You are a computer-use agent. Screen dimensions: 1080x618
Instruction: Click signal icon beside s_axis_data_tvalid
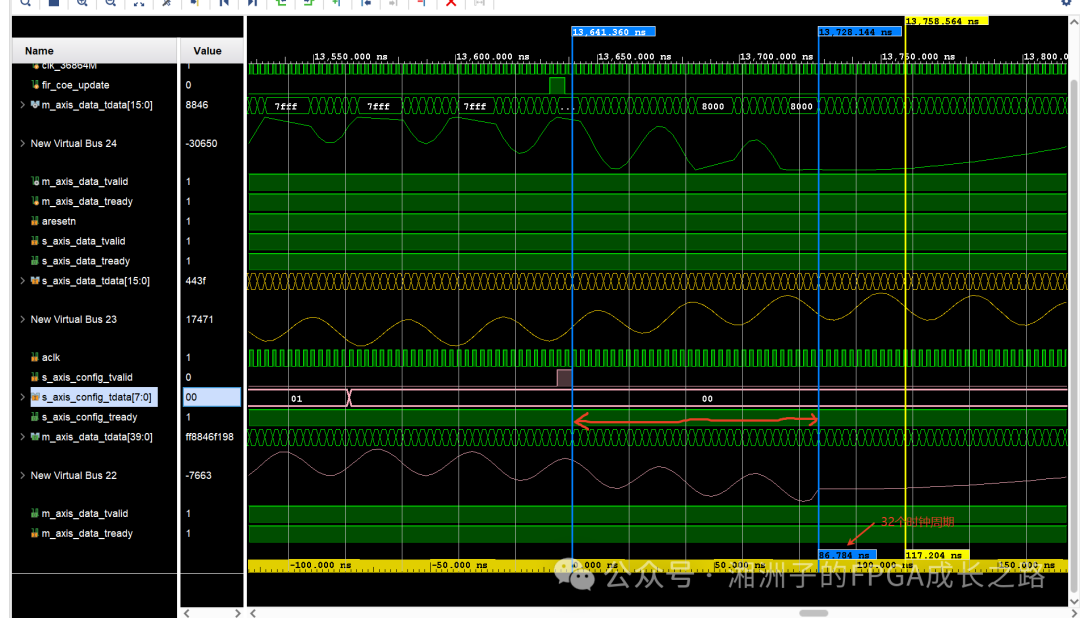point(35,241)
